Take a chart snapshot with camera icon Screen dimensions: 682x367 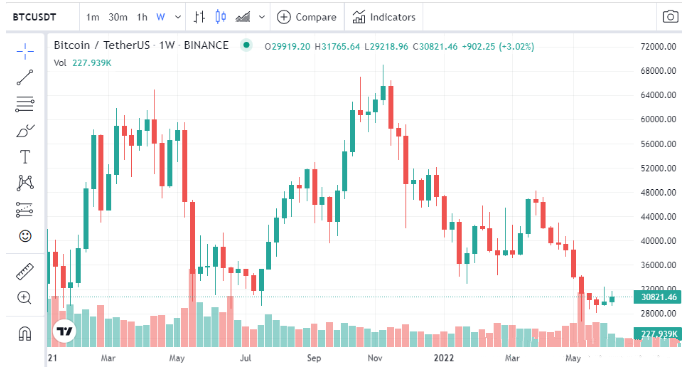670,17
